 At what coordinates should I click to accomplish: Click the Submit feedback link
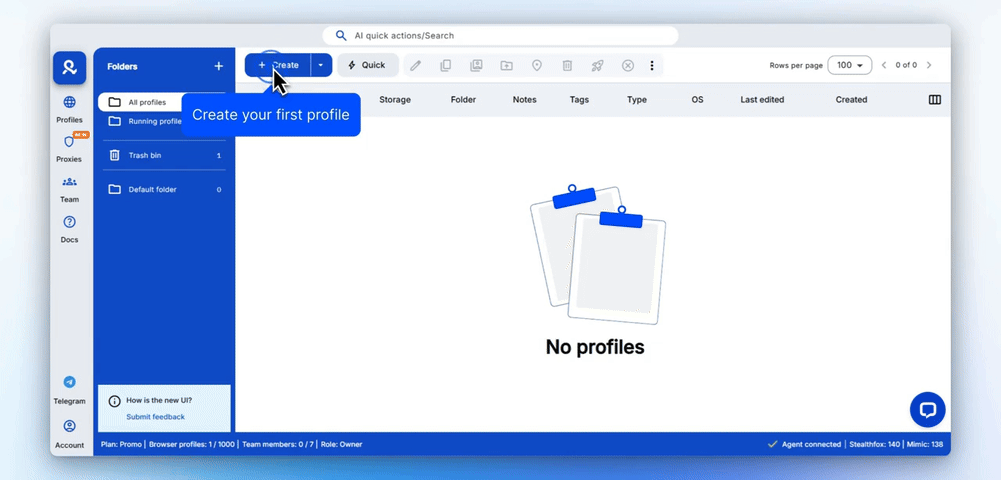coord(155,417)
